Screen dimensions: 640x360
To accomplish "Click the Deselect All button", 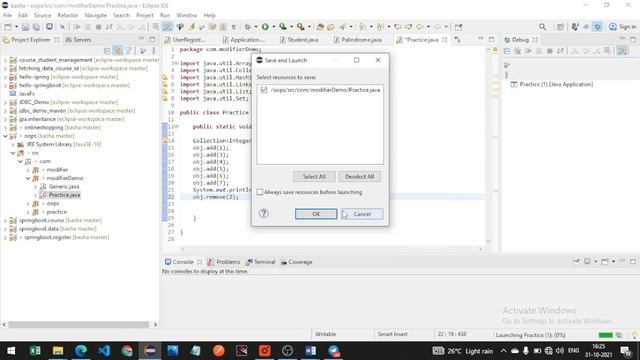I will (x=359, y=176).
